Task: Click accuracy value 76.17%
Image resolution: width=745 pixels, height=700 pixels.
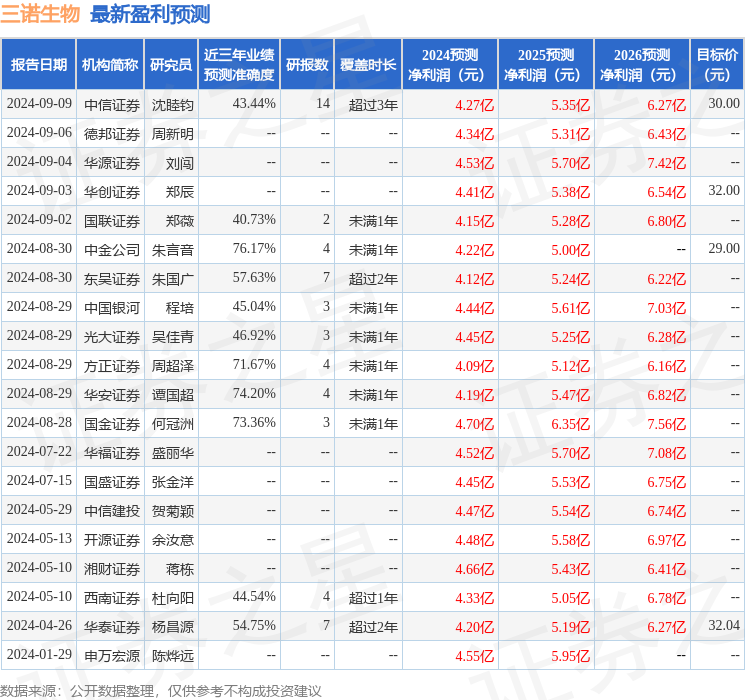Action: click(x=254, y=248)
